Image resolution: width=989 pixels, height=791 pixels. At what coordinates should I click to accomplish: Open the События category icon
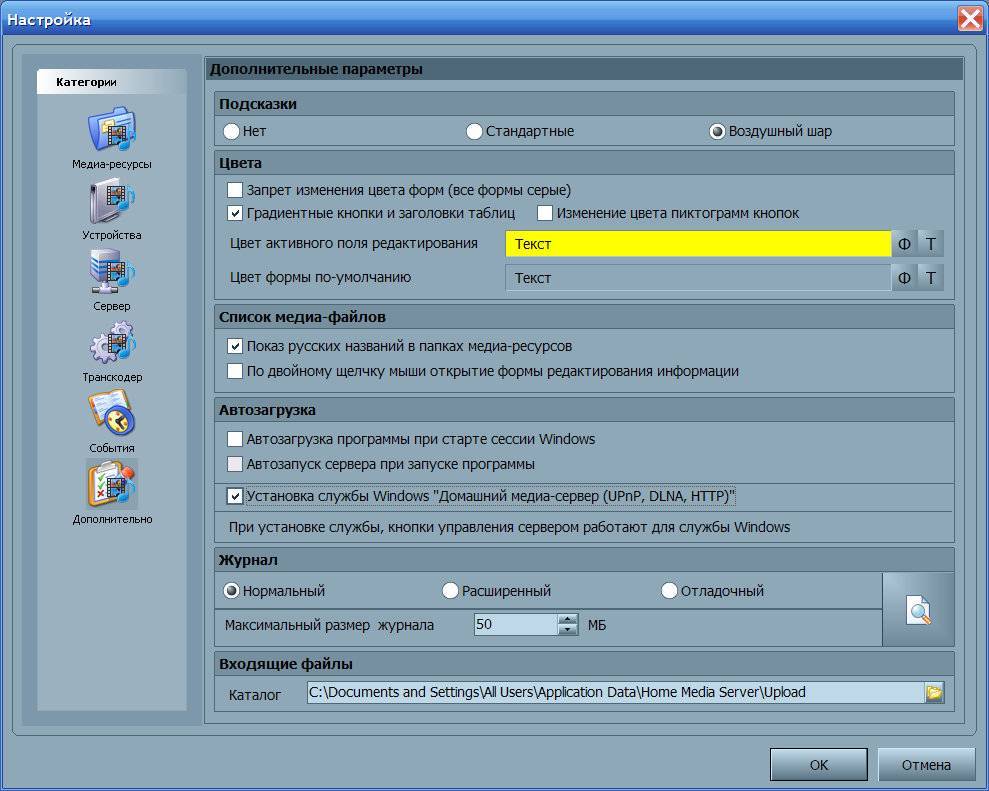112,415
